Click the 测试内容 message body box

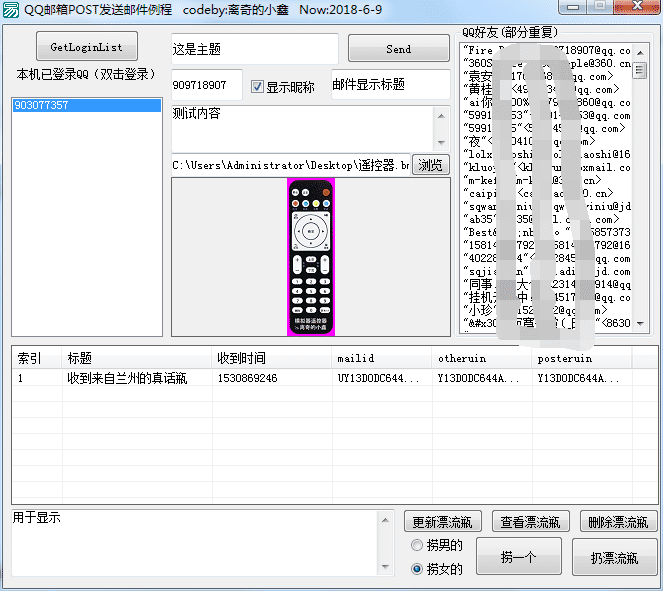tap(302, 128)
